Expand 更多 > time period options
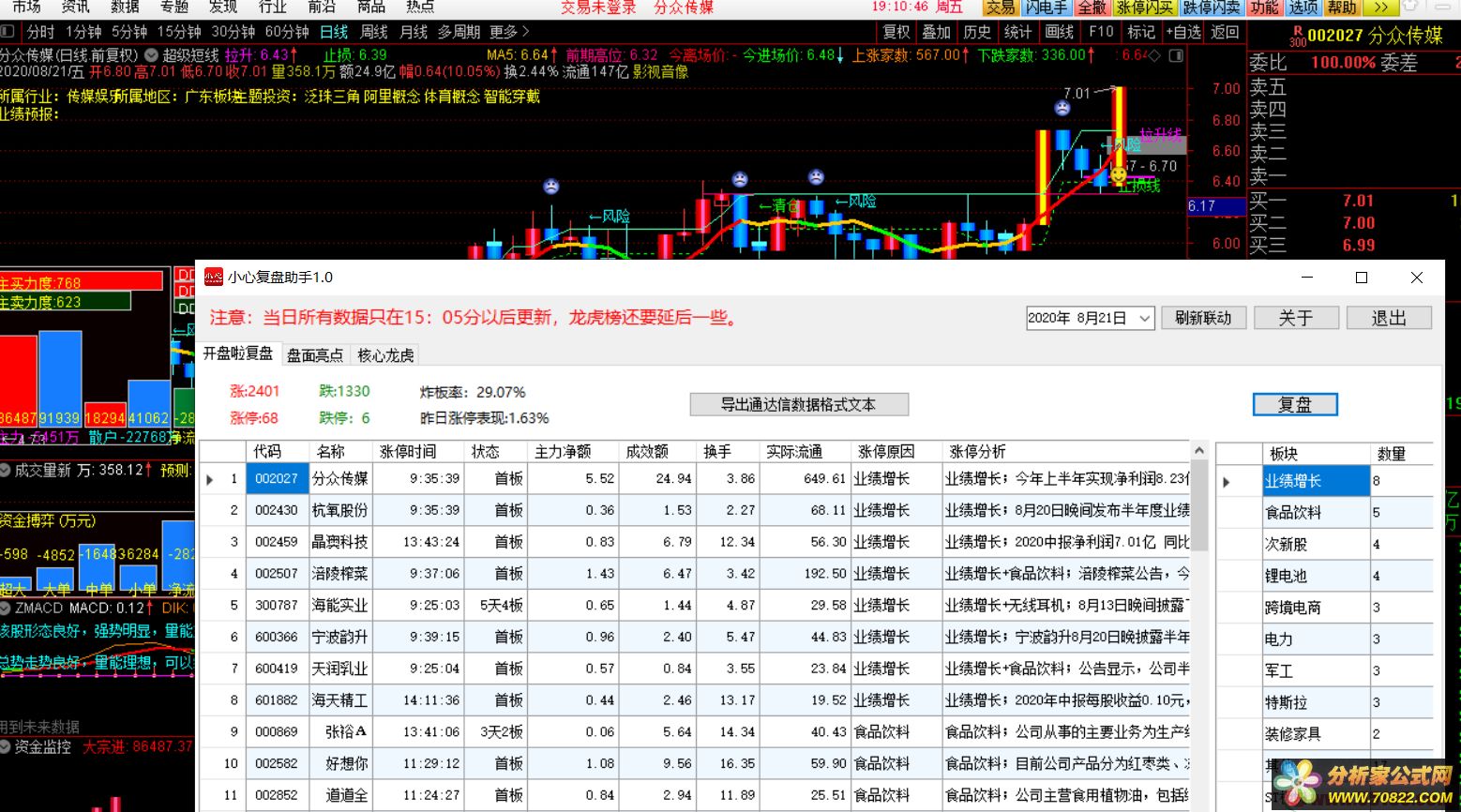 click(x=509, y=32)
